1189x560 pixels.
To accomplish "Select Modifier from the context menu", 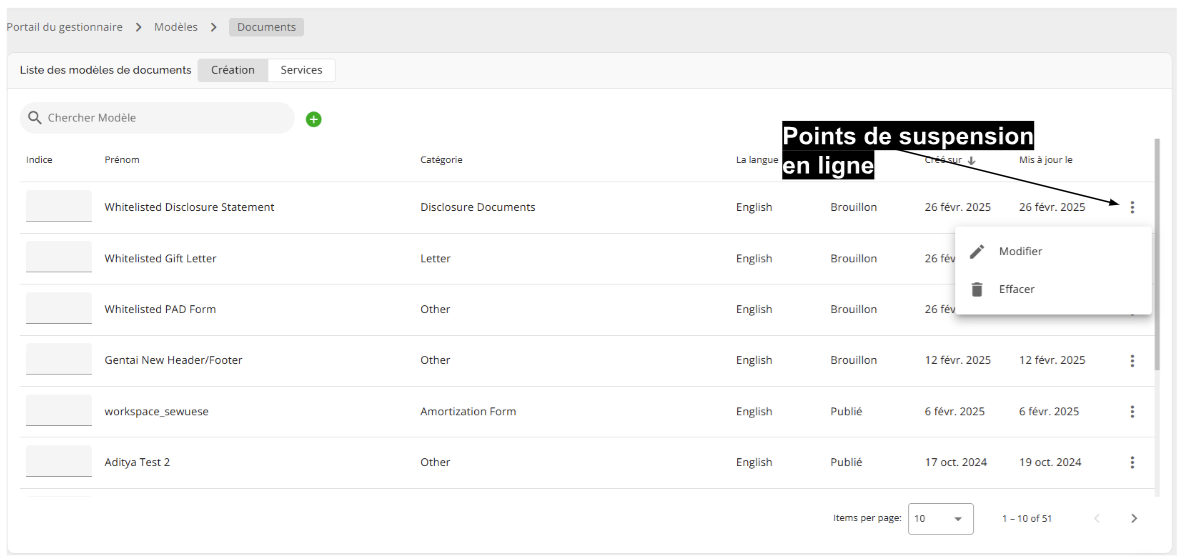I will click(x=1053, y=252).
